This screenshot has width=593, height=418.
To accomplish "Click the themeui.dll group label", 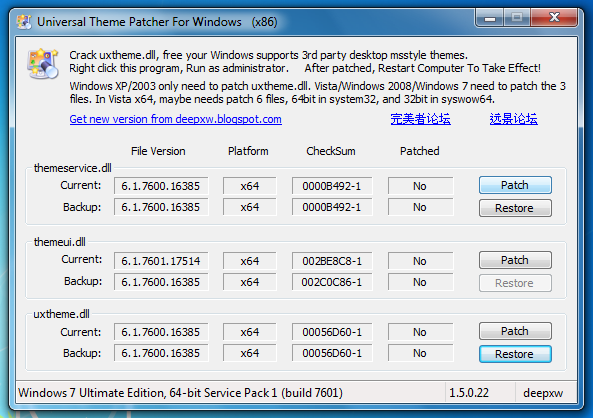I will click(60, 242).
